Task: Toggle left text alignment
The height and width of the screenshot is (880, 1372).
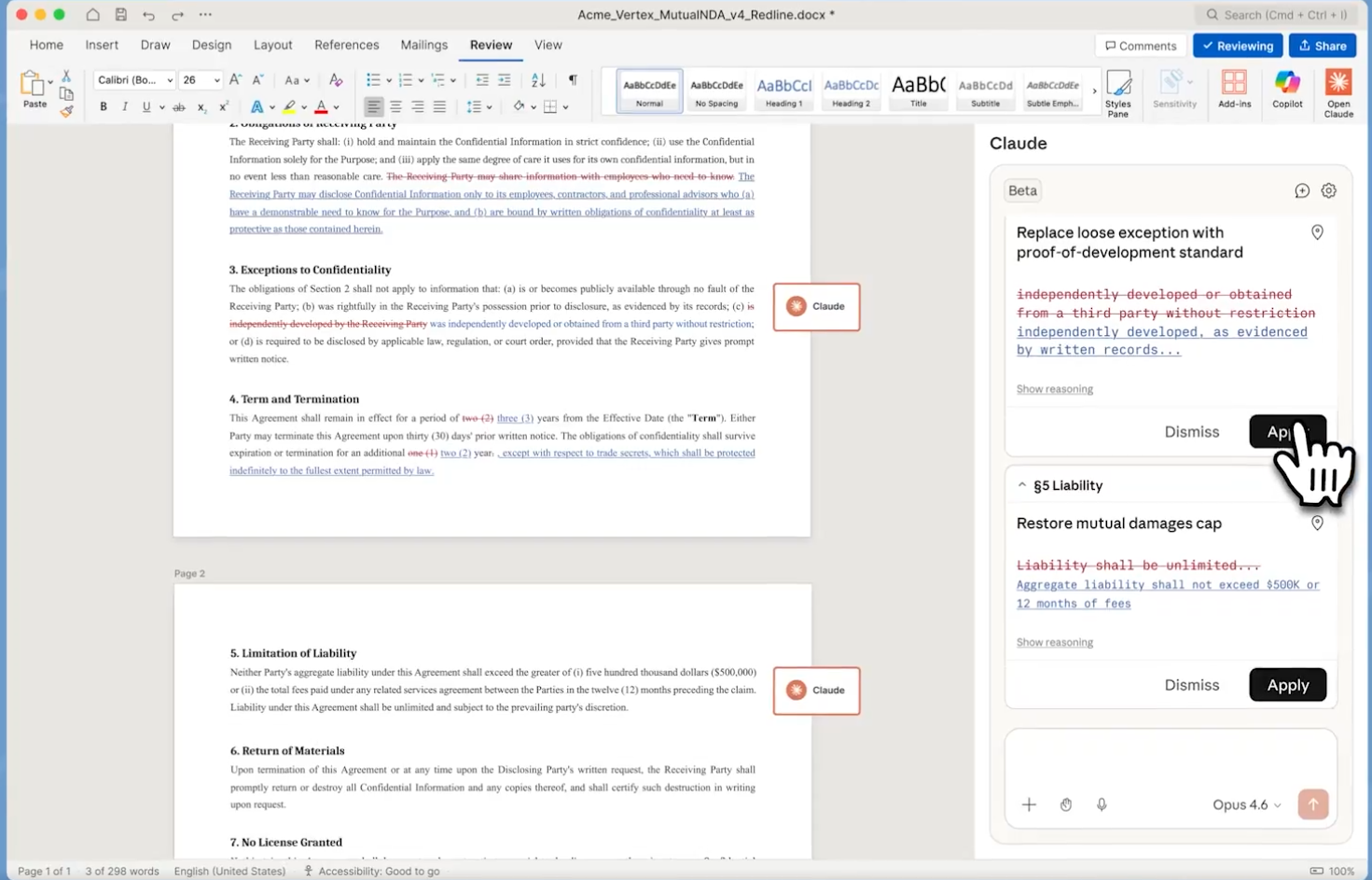Action: (373, 107)
